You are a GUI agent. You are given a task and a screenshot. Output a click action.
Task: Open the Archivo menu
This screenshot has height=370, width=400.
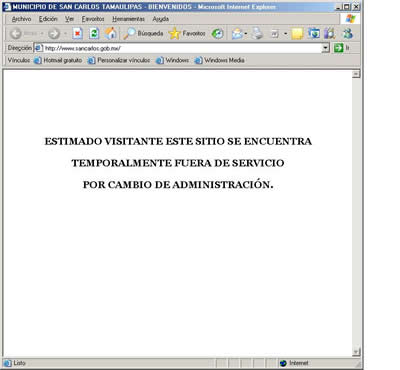coord(21,19)
